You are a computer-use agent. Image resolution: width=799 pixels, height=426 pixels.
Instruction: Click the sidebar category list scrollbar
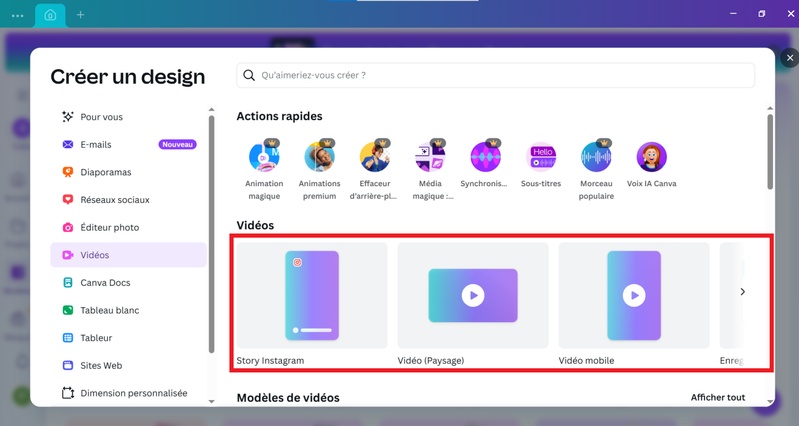pyautogui.click(x=211, y=234)
